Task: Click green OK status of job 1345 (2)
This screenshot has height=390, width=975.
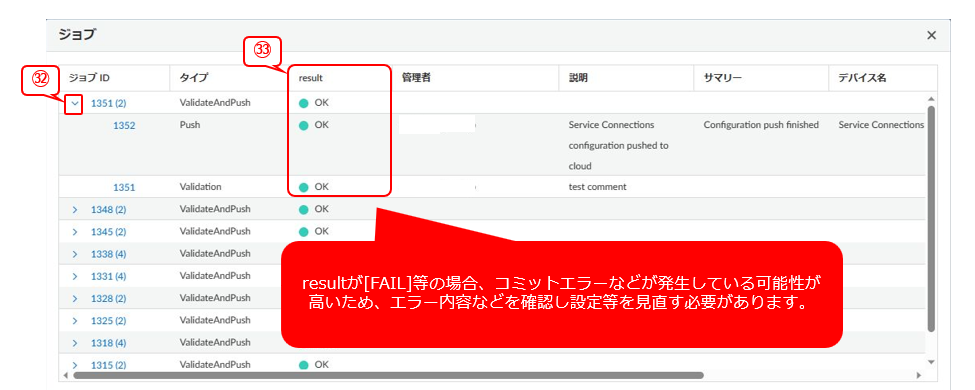Action: 313,231
